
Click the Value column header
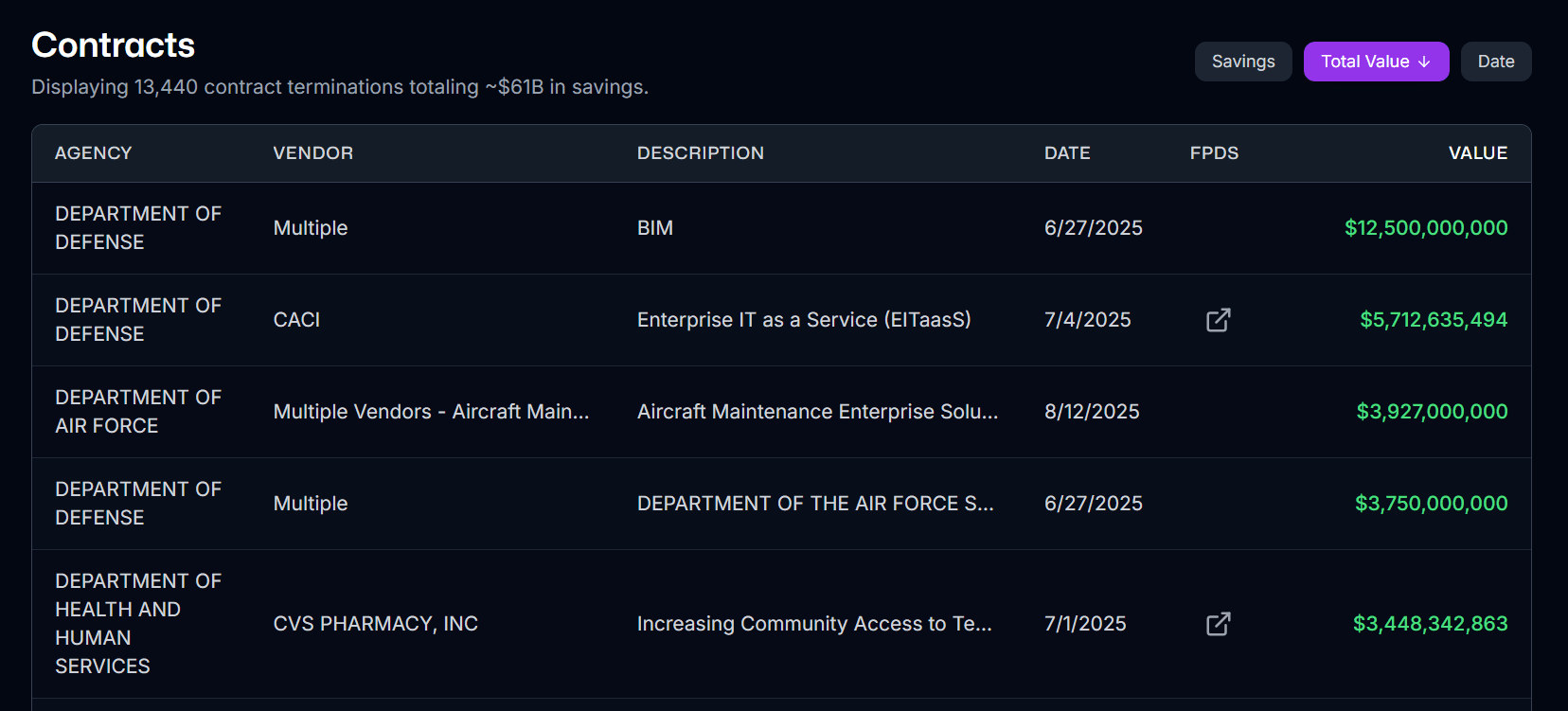[1477, 153]
